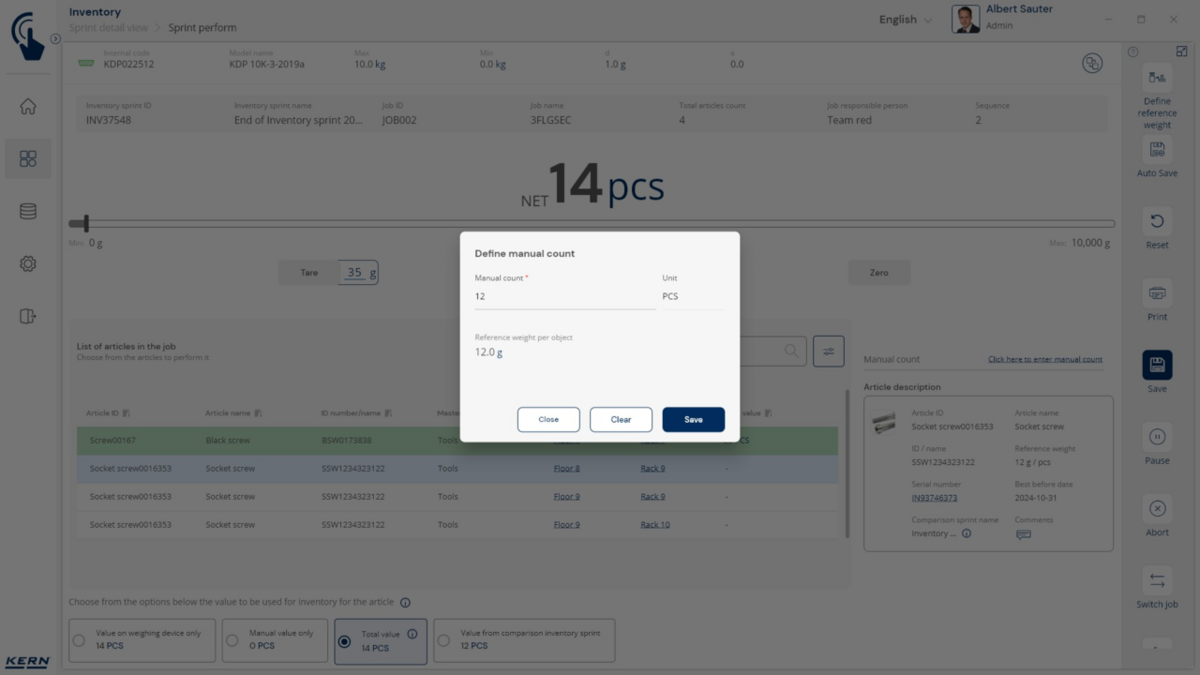The width and height of the screenshot is (1200, 675).
Task: Select 'Manual value only' radio button
Action: pos(232,641)
